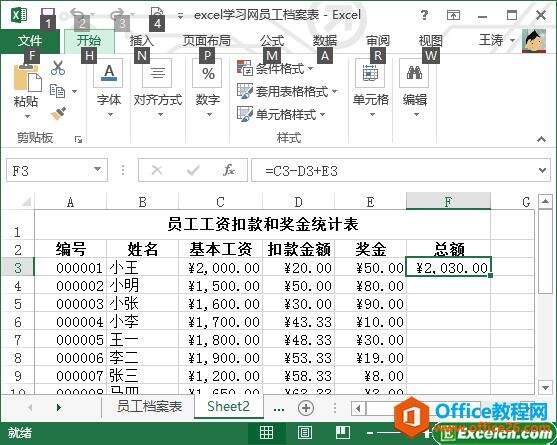
Task: Click the Copy icon in clipboard group
Action: (x=57, y=91)
